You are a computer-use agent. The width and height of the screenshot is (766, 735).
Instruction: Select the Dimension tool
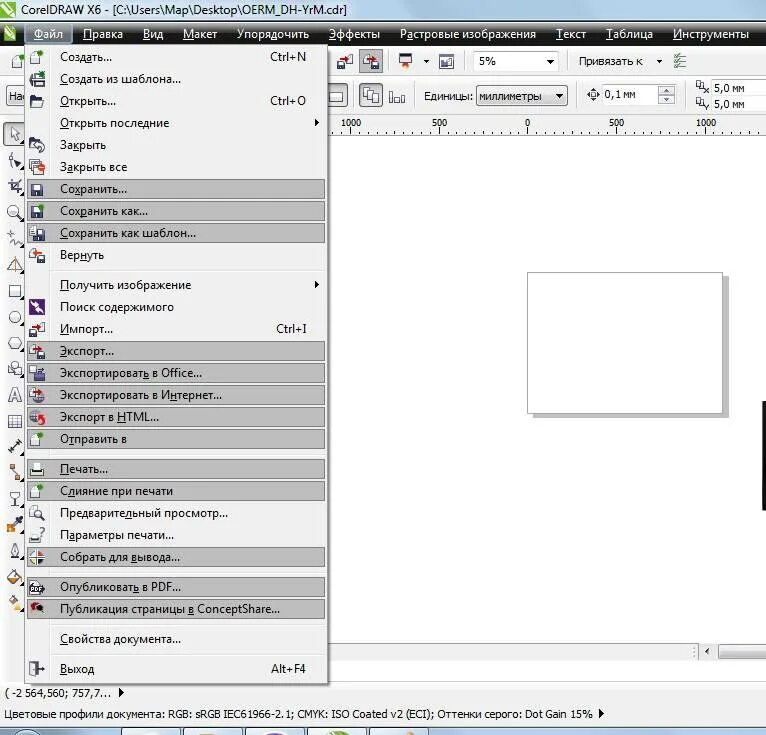click(x=14, y=446)
